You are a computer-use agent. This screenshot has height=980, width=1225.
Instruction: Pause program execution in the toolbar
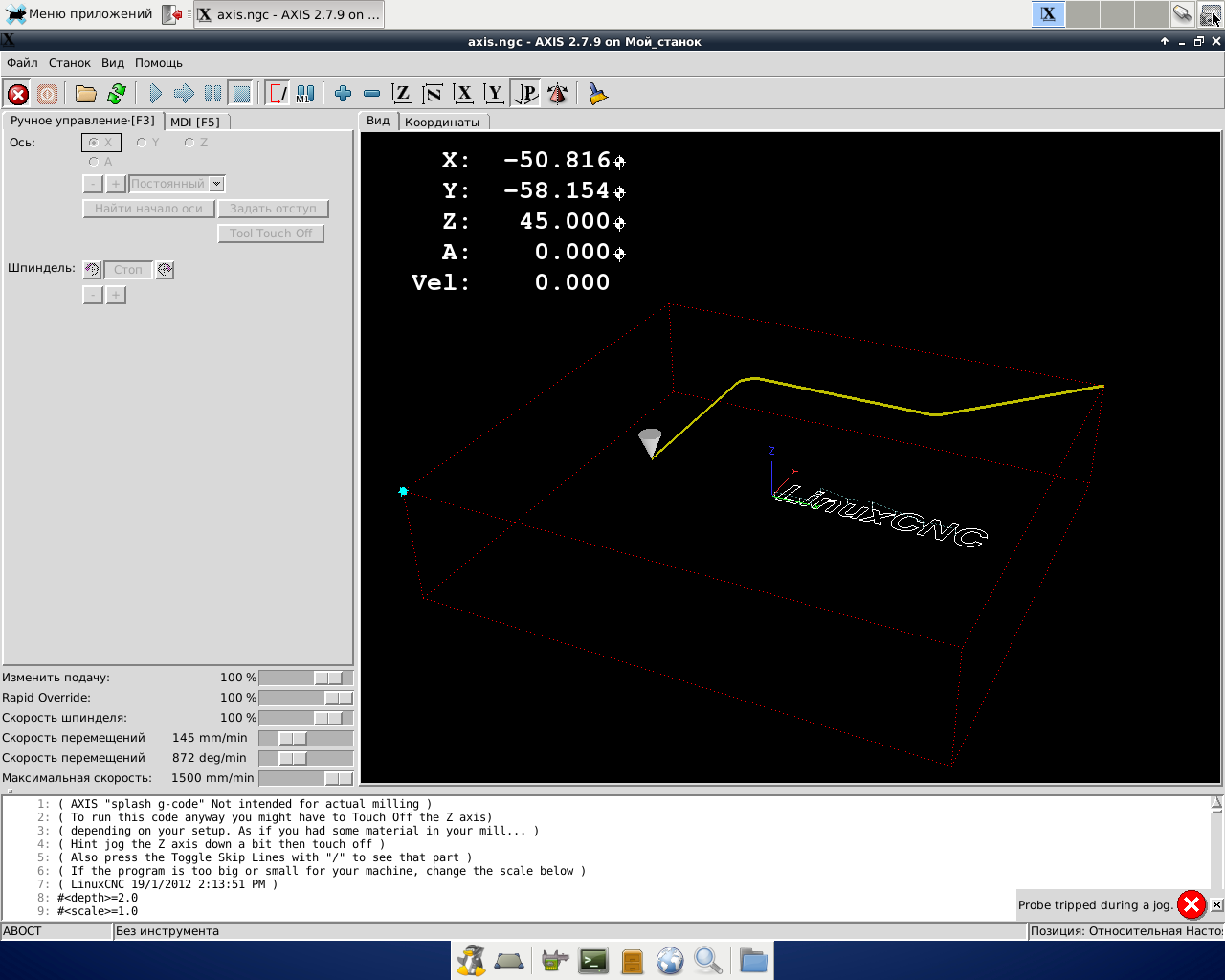tap(212, 94)
